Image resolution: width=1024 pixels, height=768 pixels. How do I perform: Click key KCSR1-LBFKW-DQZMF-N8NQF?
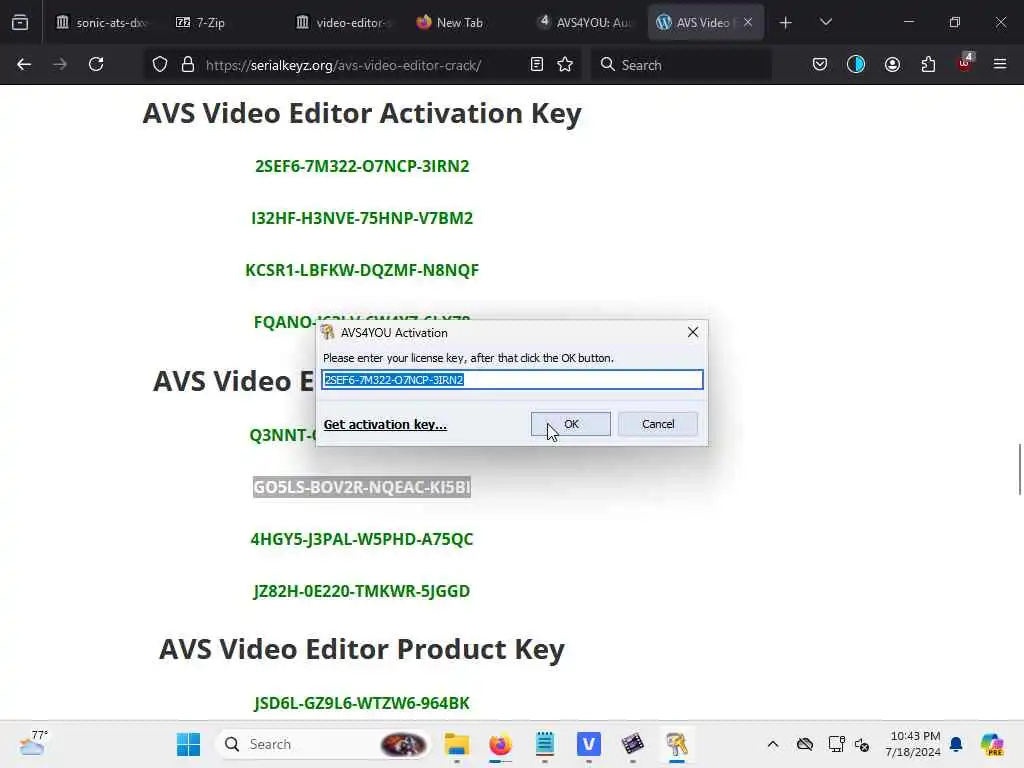tap(362, 270)
